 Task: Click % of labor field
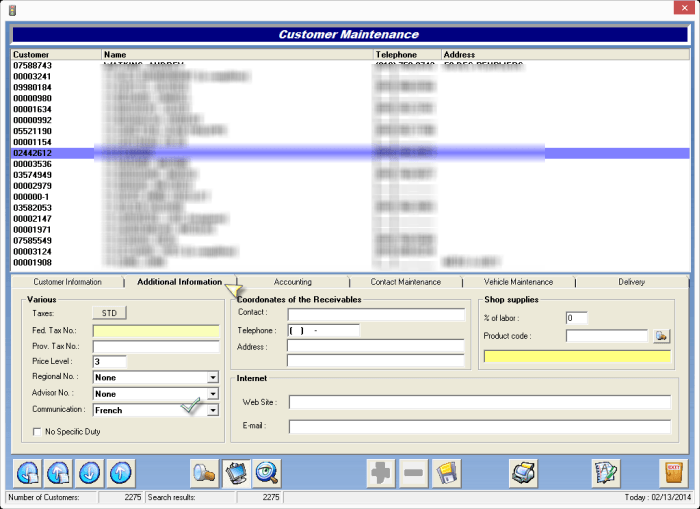(x=576, y=318)
